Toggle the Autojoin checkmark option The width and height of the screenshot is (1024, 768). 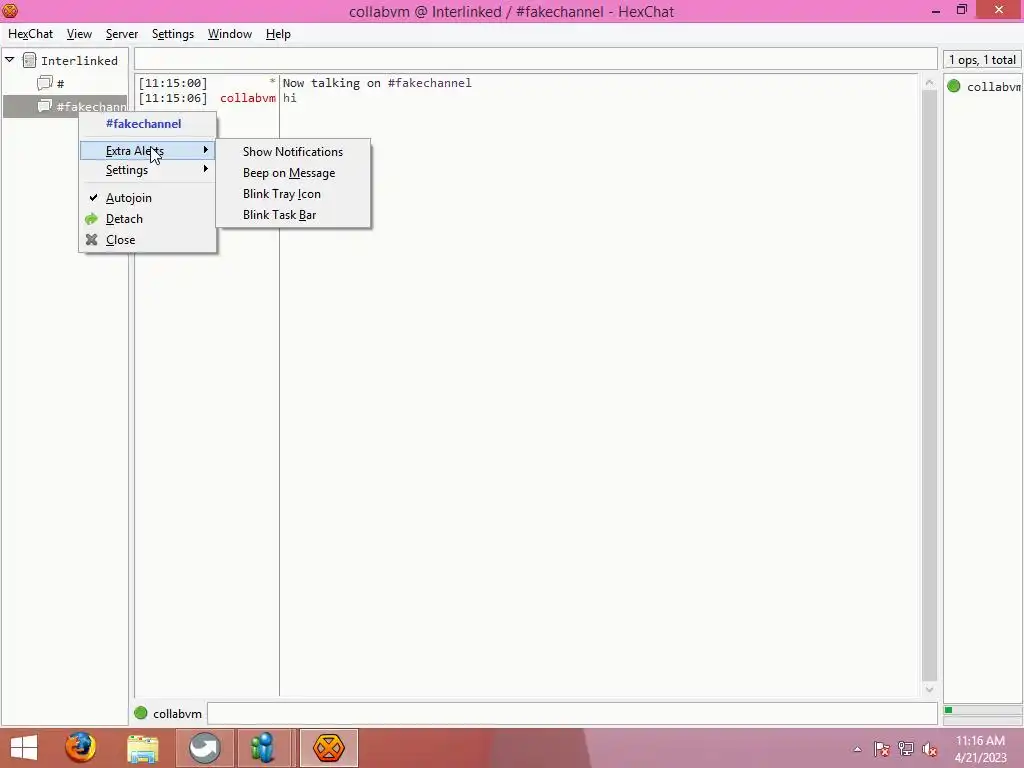[148, 198]
